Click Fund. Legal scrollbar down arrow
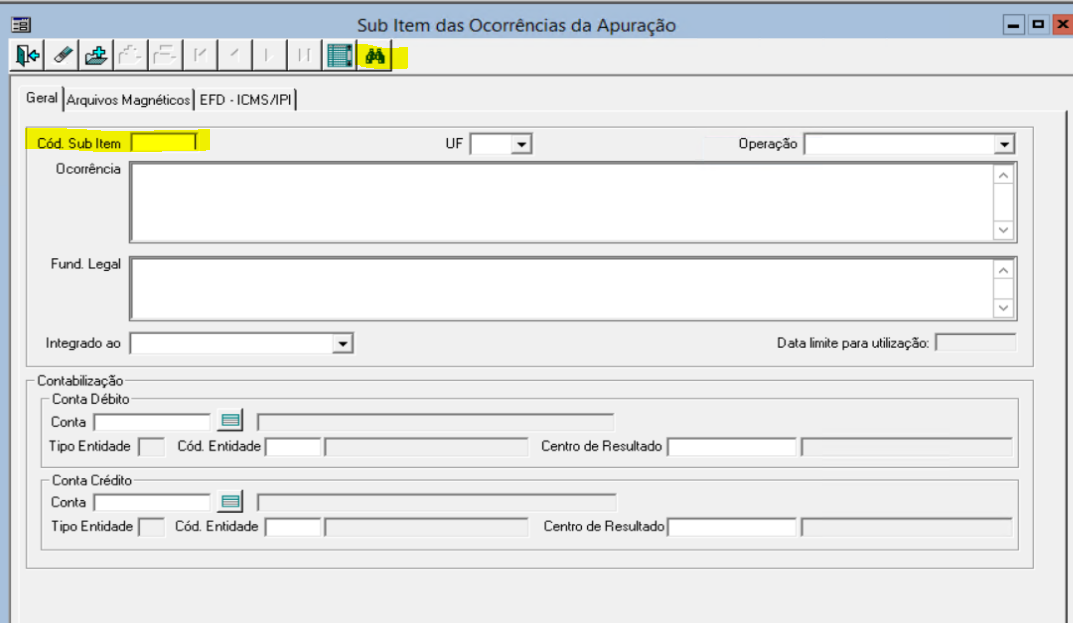This screenshot has width=1073, height=623. (x=1003, y=308)
